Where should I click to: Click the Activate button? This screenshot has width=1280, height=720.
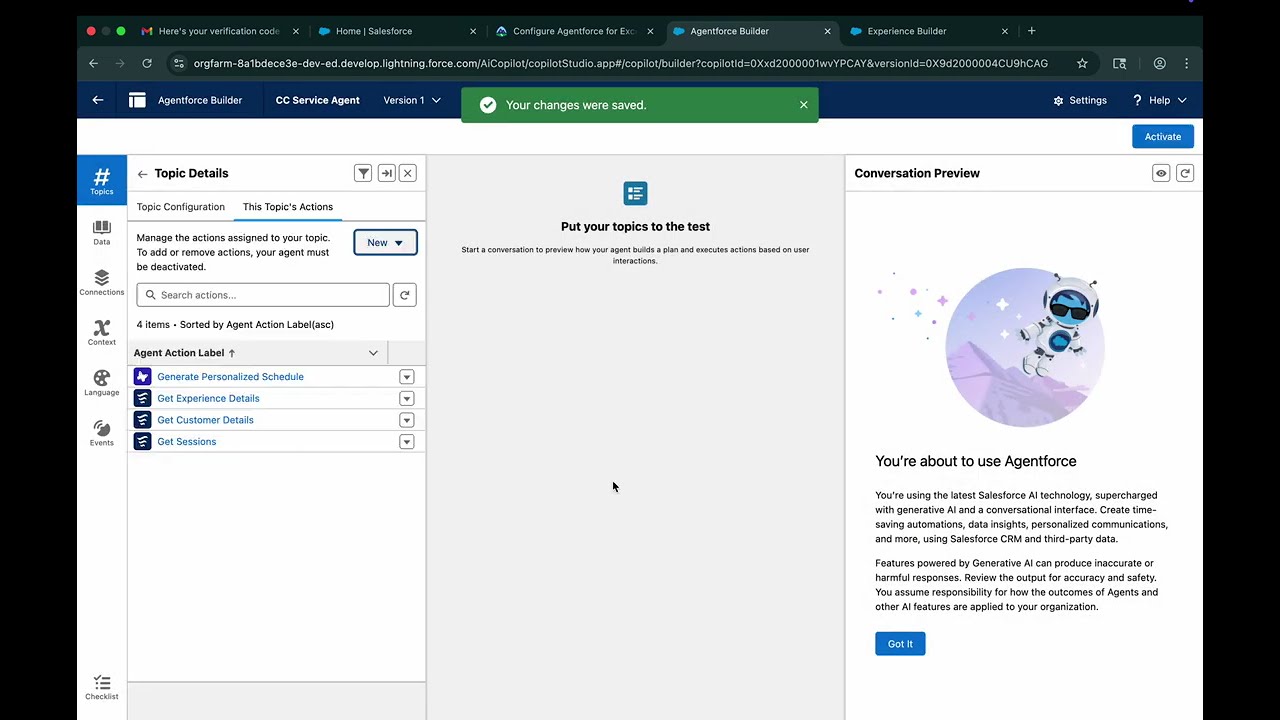click(x=1163, y=137)
